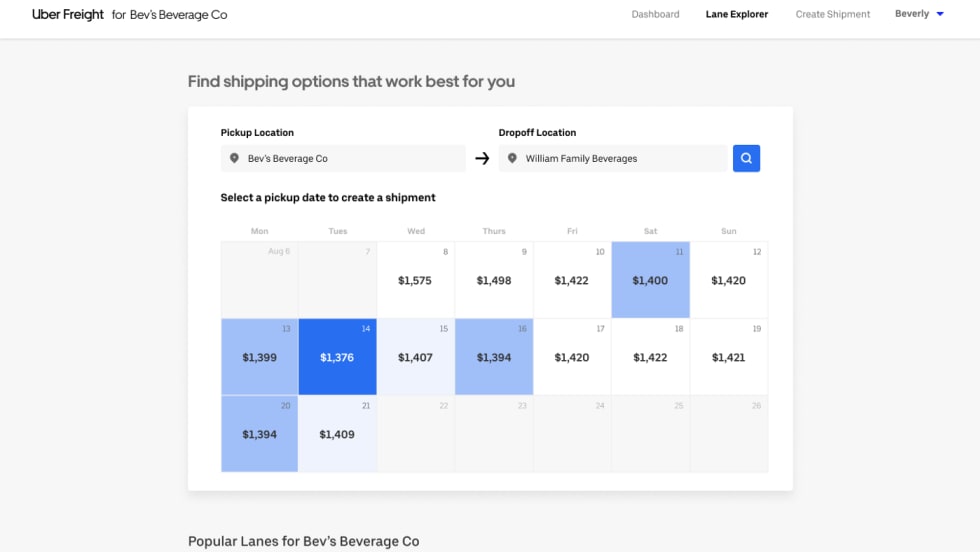Click the Uber Freight logo

tap(68, 15)
